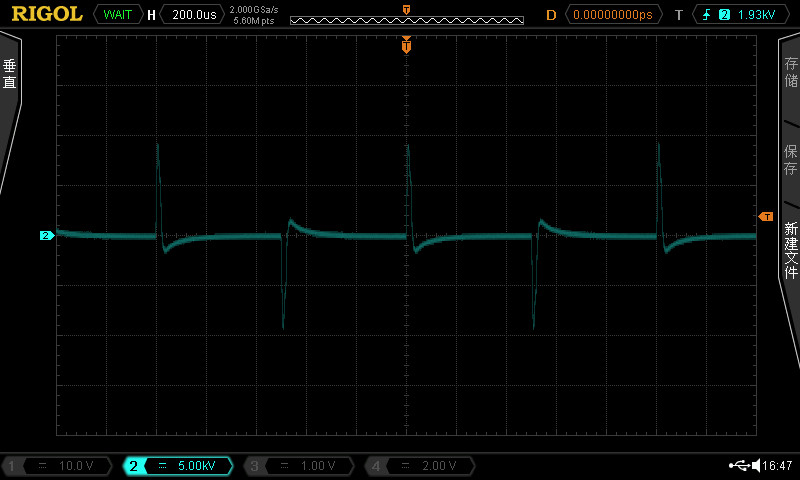Click the rising edge trigger icon
The width and height of the screenshot is (800, 480).
coord(708,15)
